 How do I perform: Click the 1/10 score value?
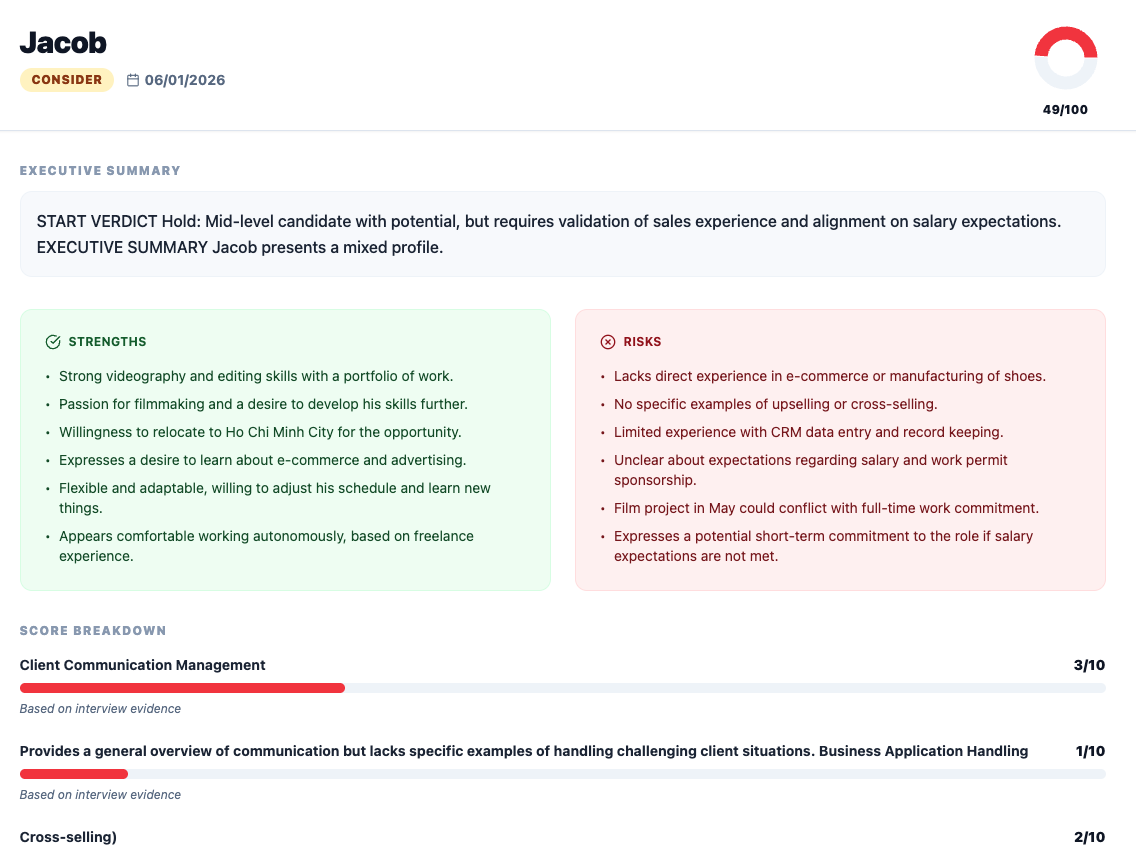point(1086,750)
